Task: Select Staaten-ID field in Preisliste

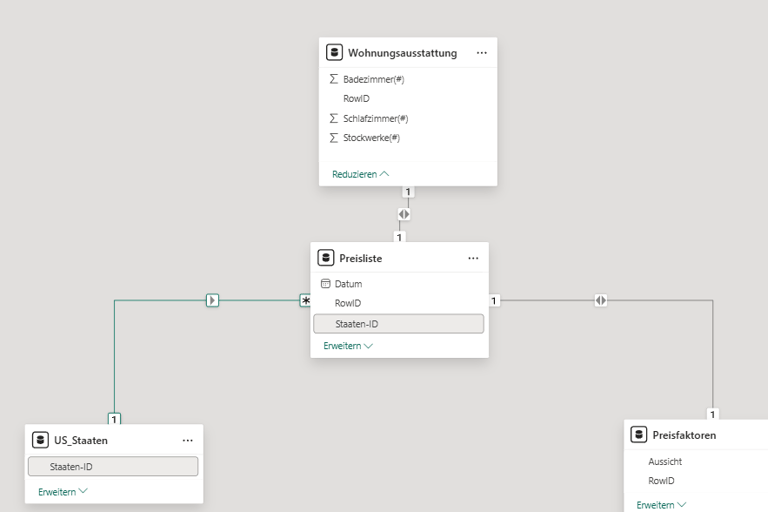Action: (x=399, y=324)
